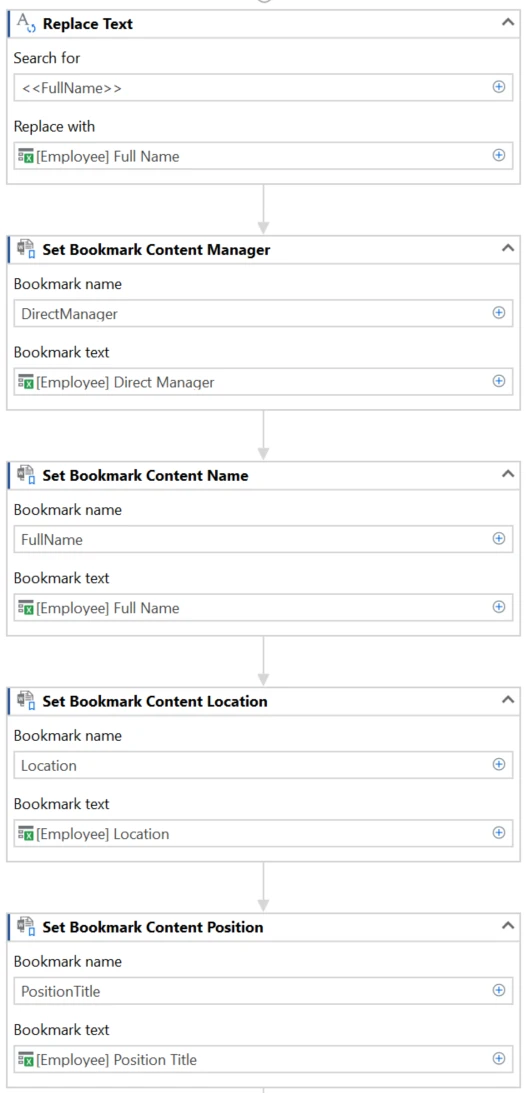Click the Location bookmark name field
The height and width of the screenshot is (1093, 526).
(x=263, y=765)
